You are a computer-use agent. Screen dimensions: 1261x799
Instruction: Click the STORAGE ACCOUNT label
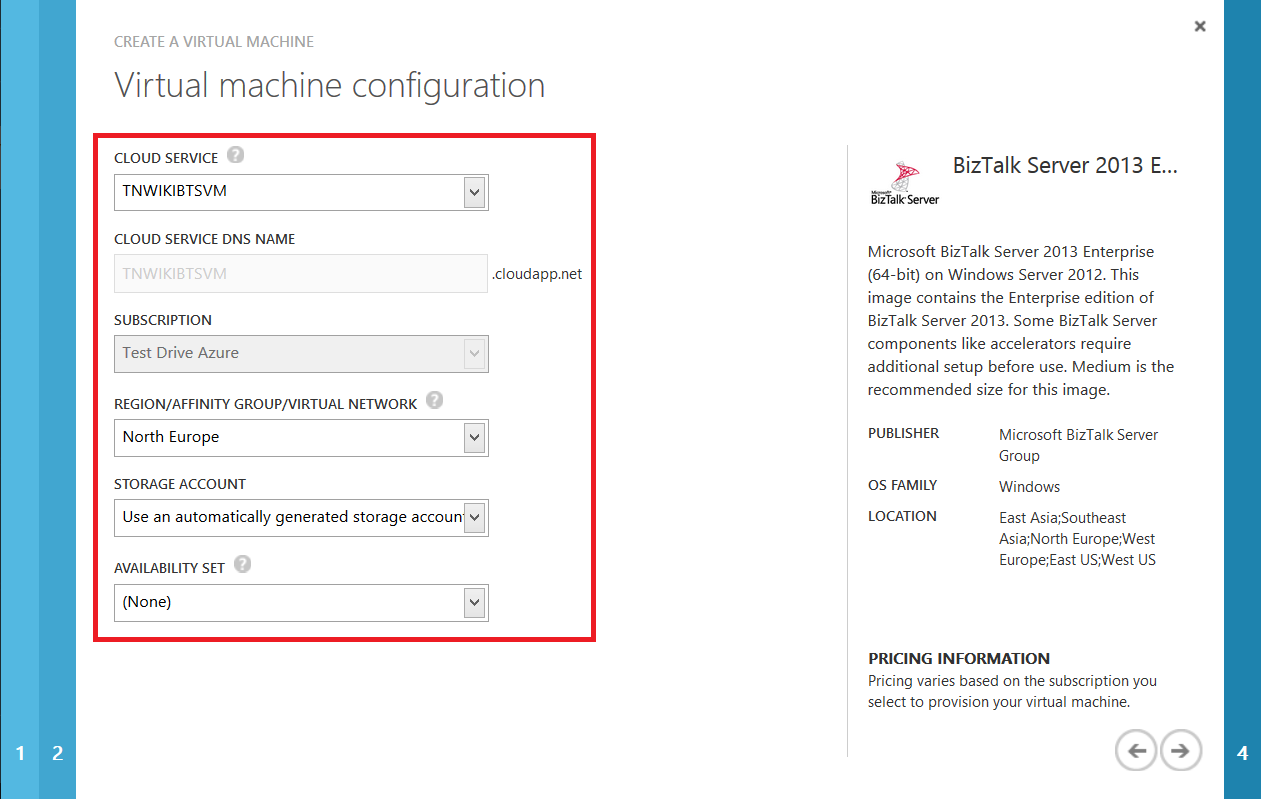click(x=180, y=484)
